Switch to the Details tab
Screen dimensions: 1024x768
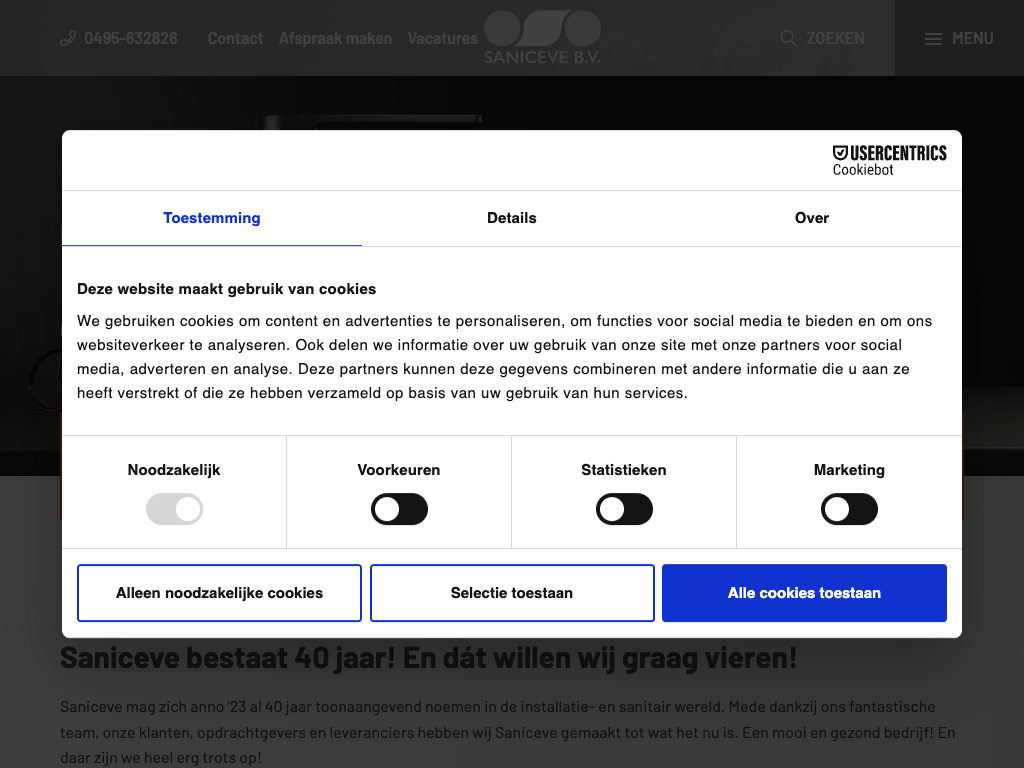pyautogui.click(x=512, y=218)
